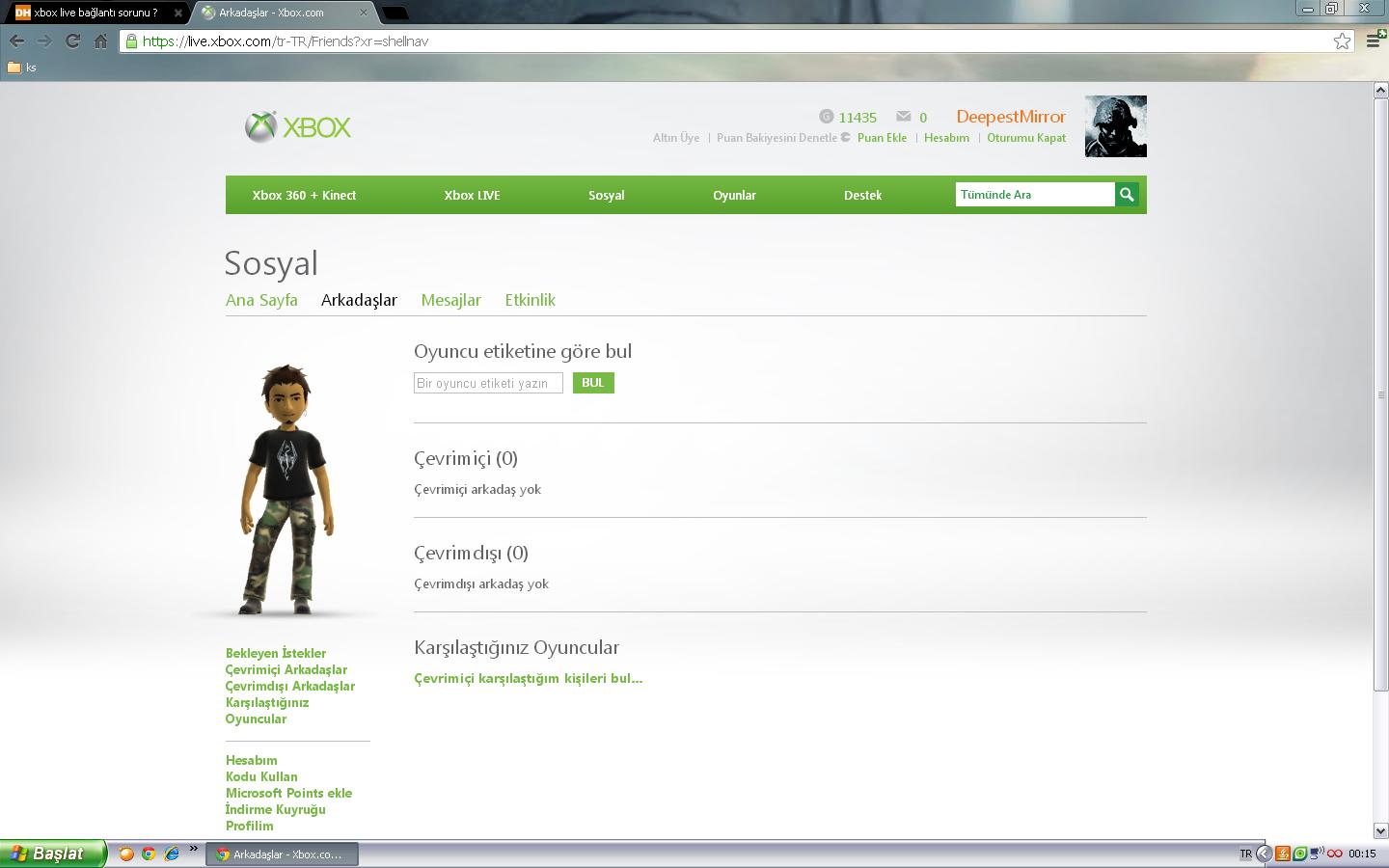Click the search magnifier button

click(x=1127, y=194)
